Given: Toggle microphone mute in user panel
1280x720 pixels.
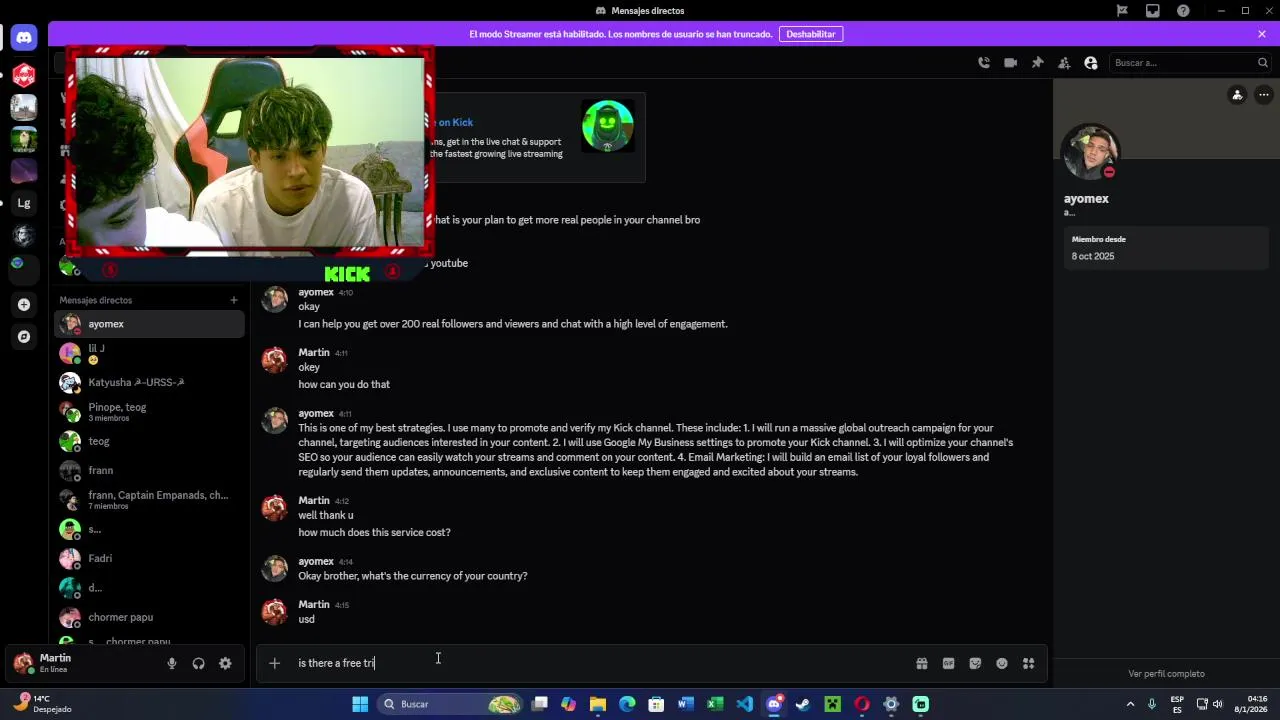Looking at the screenshot, I should [172, 663].
